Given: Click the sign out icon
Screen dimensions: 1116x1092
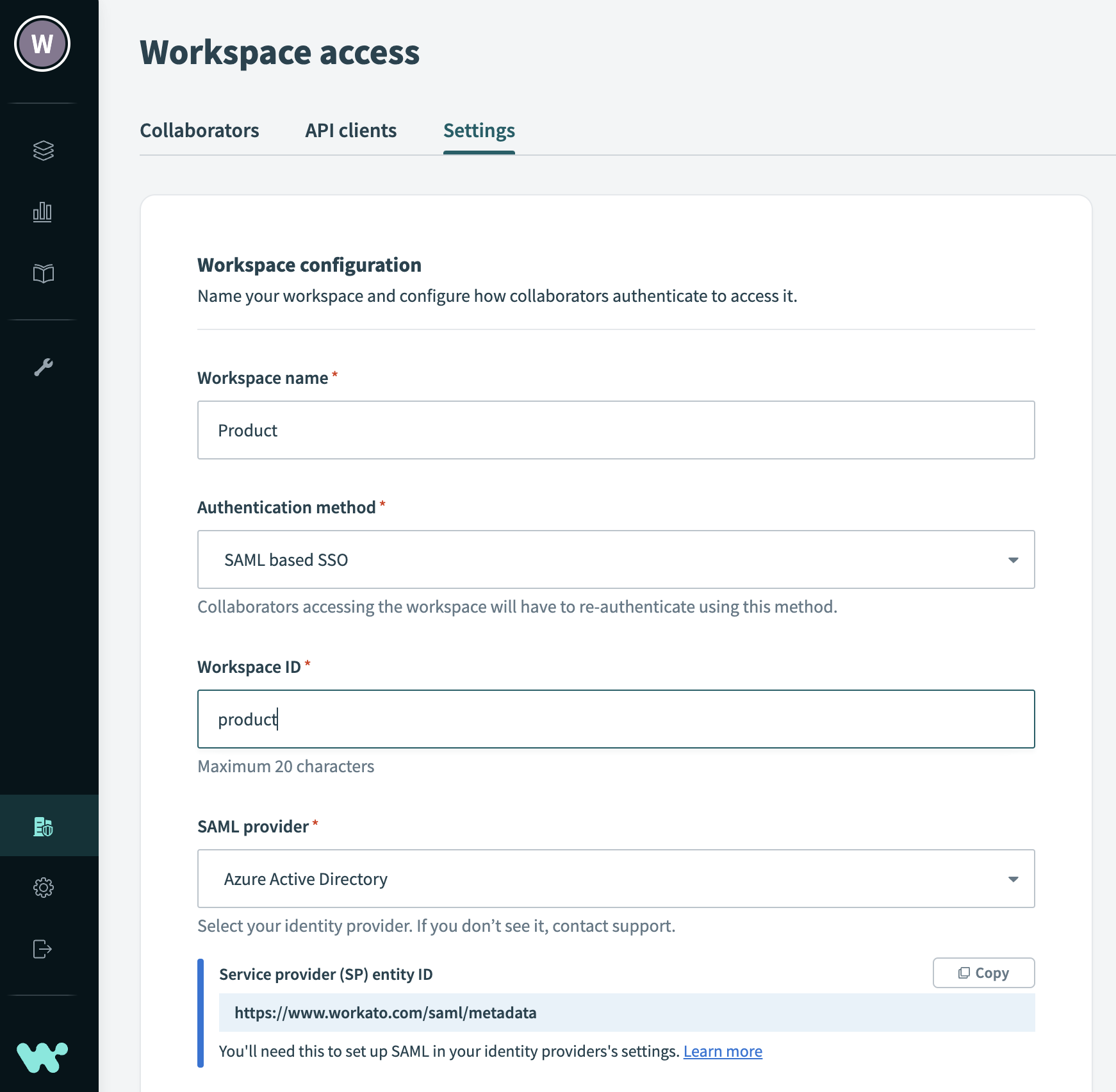Looking at the screenshot, I should [43, 949].
